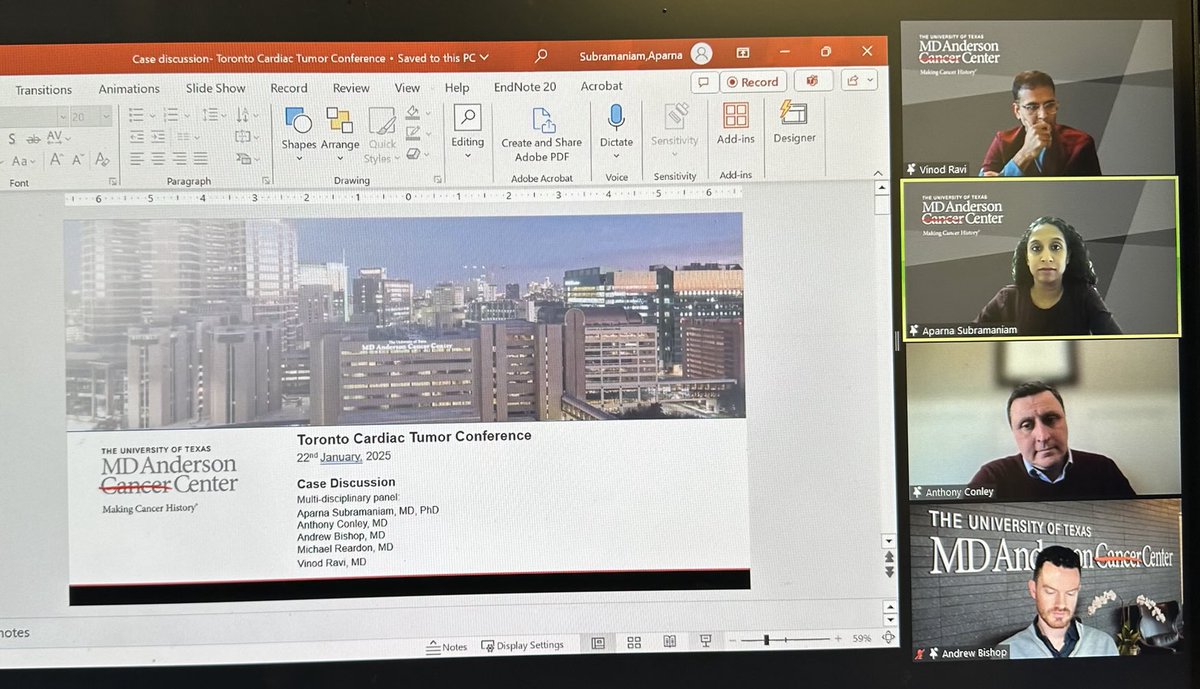Toggle Justify paragraph alignment
Viewport: 1200px width, 689px height.
point(200,159)
